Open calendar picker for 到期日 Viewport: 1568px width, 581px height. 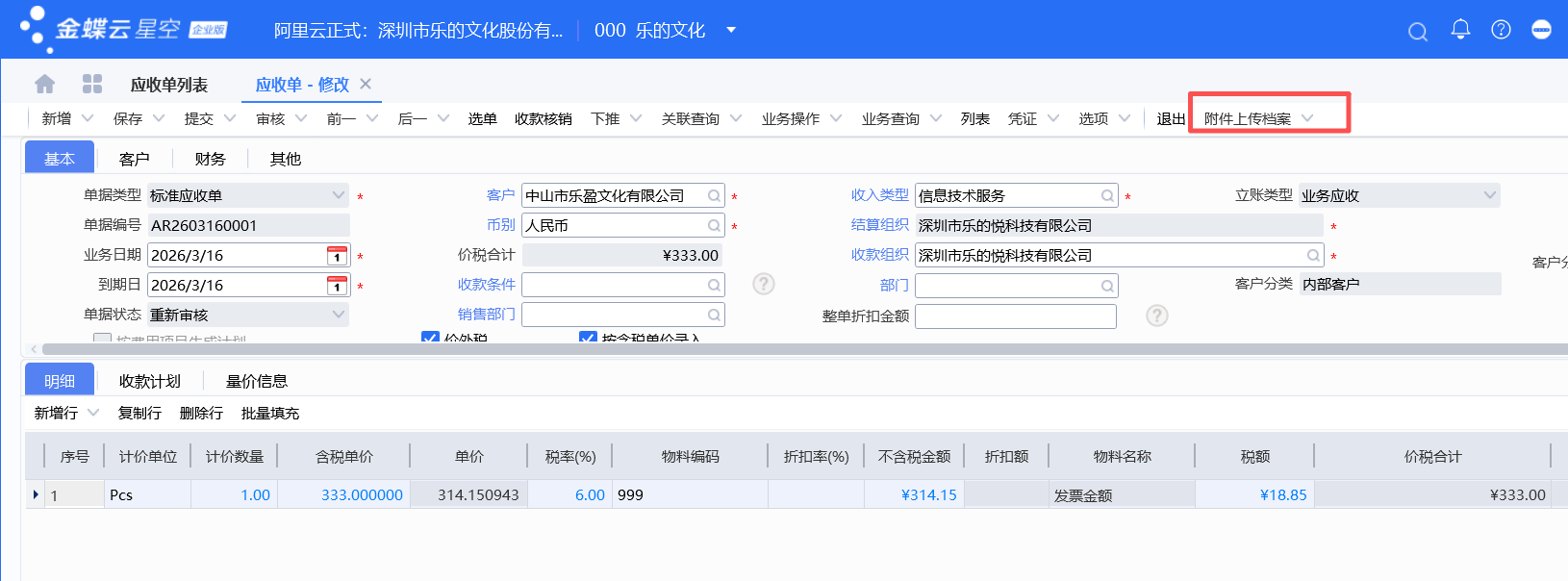point(337,286)
